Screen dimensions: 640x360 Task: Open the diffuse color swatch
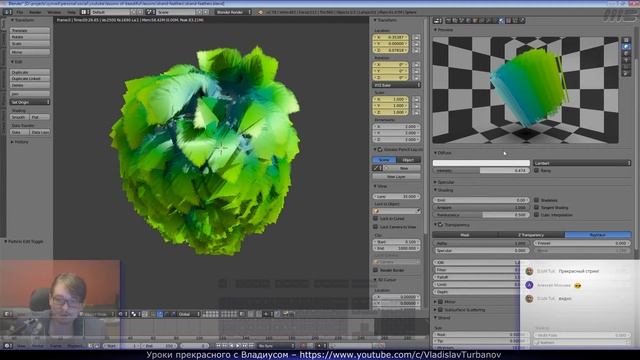pyautogui.click(x=481, y=163)
